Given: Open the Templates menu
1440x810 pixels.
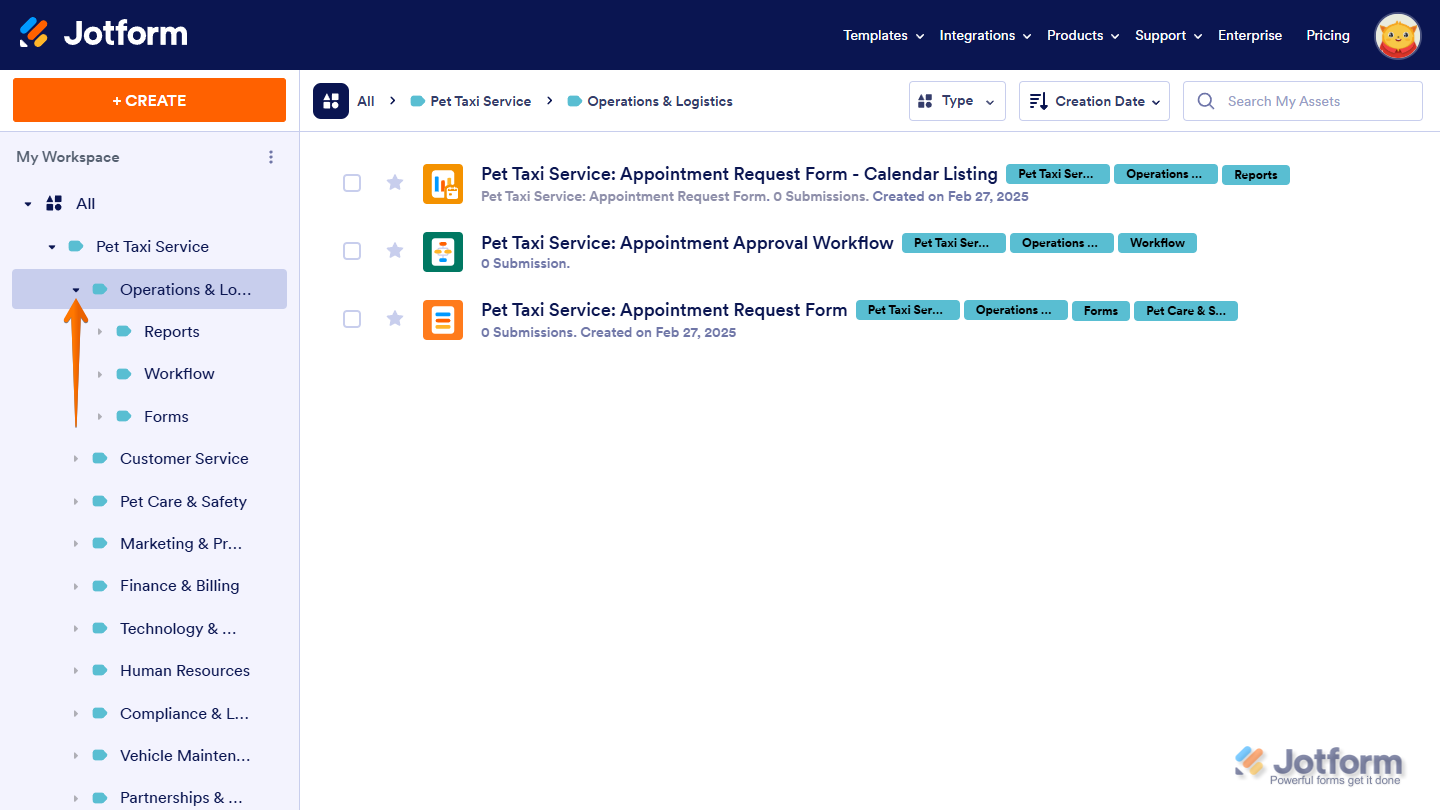Looking at the screenshot, I should (883, 35).
